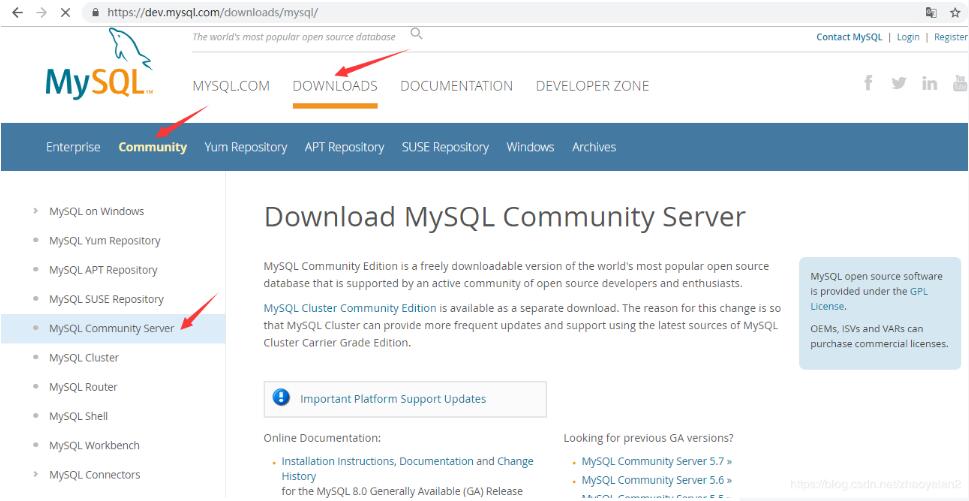Image resolution: width=969 pixels, height=501 pixels.
Task: Open MySQL on Windows sidebar item
Action: 96,211
